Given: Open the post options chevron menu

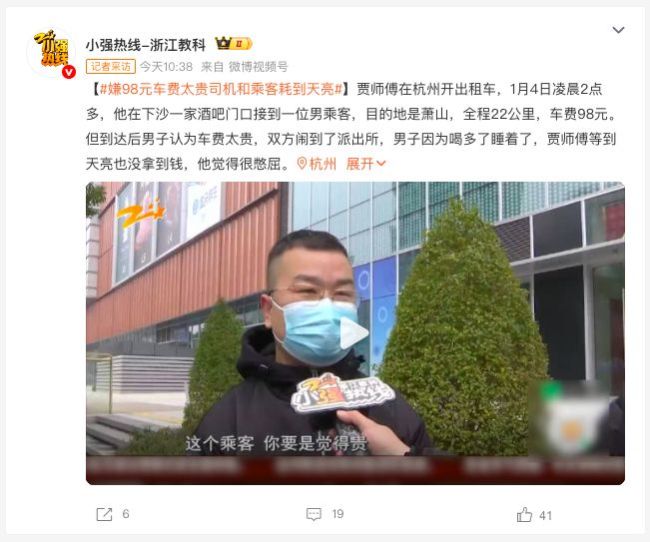Looking at the screenshot, I should pyautogui.click(x=618, y=30).
